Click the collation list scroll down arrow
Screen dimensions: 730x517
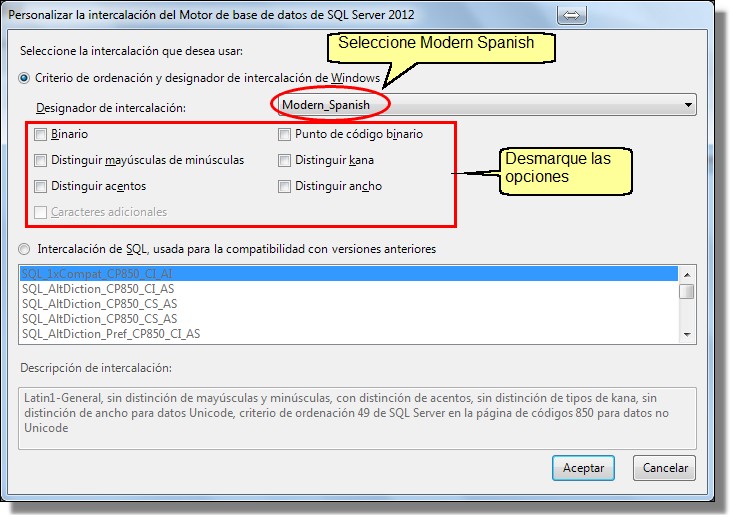click(687, 334)
